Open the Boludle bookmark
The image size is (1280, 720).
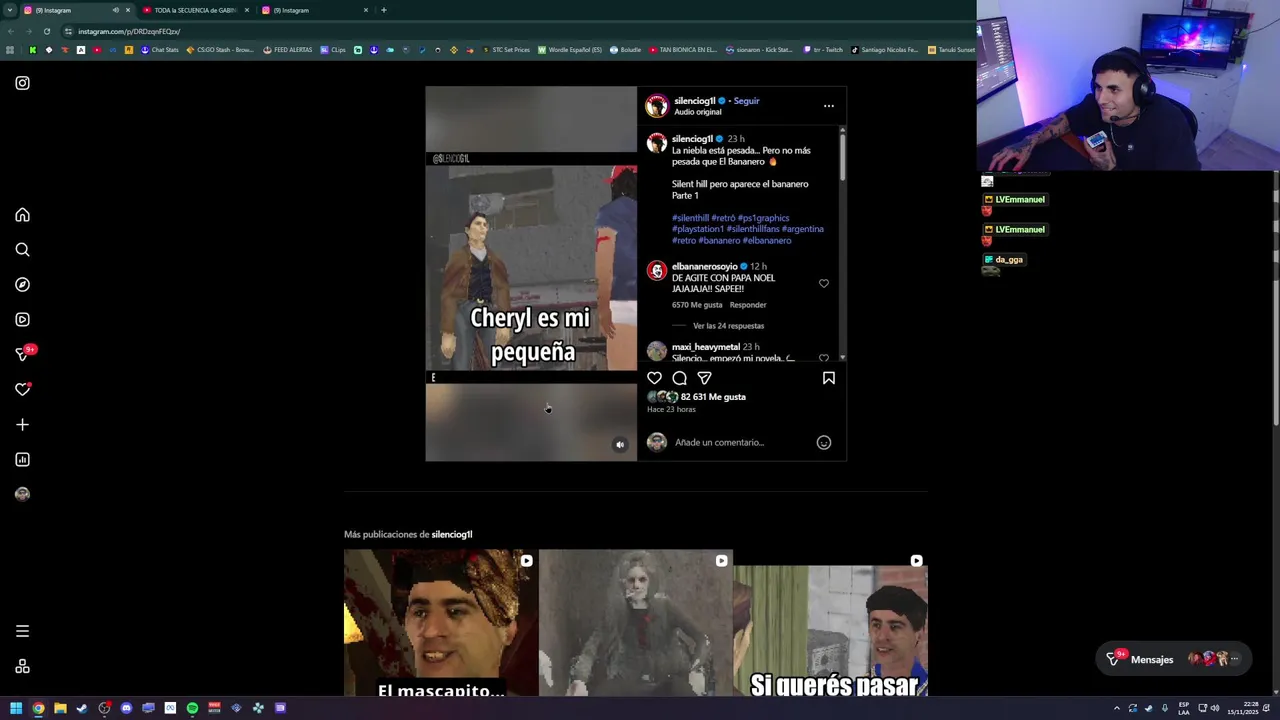[625, 50]
